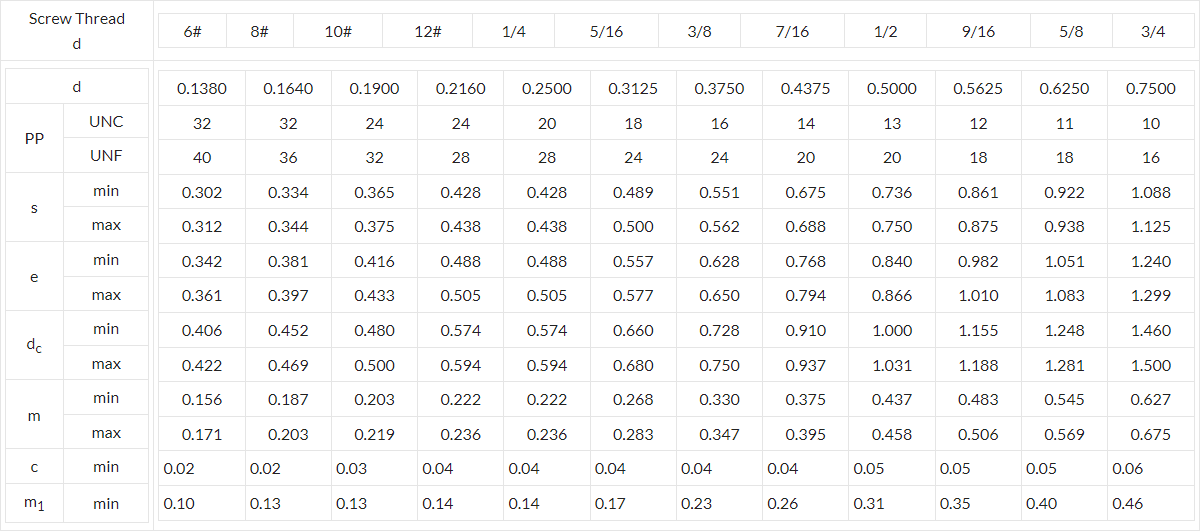Click the 5/16 thread size header
The height and width of the screenshot is (531, 1200).
click(x=606, y=31)
